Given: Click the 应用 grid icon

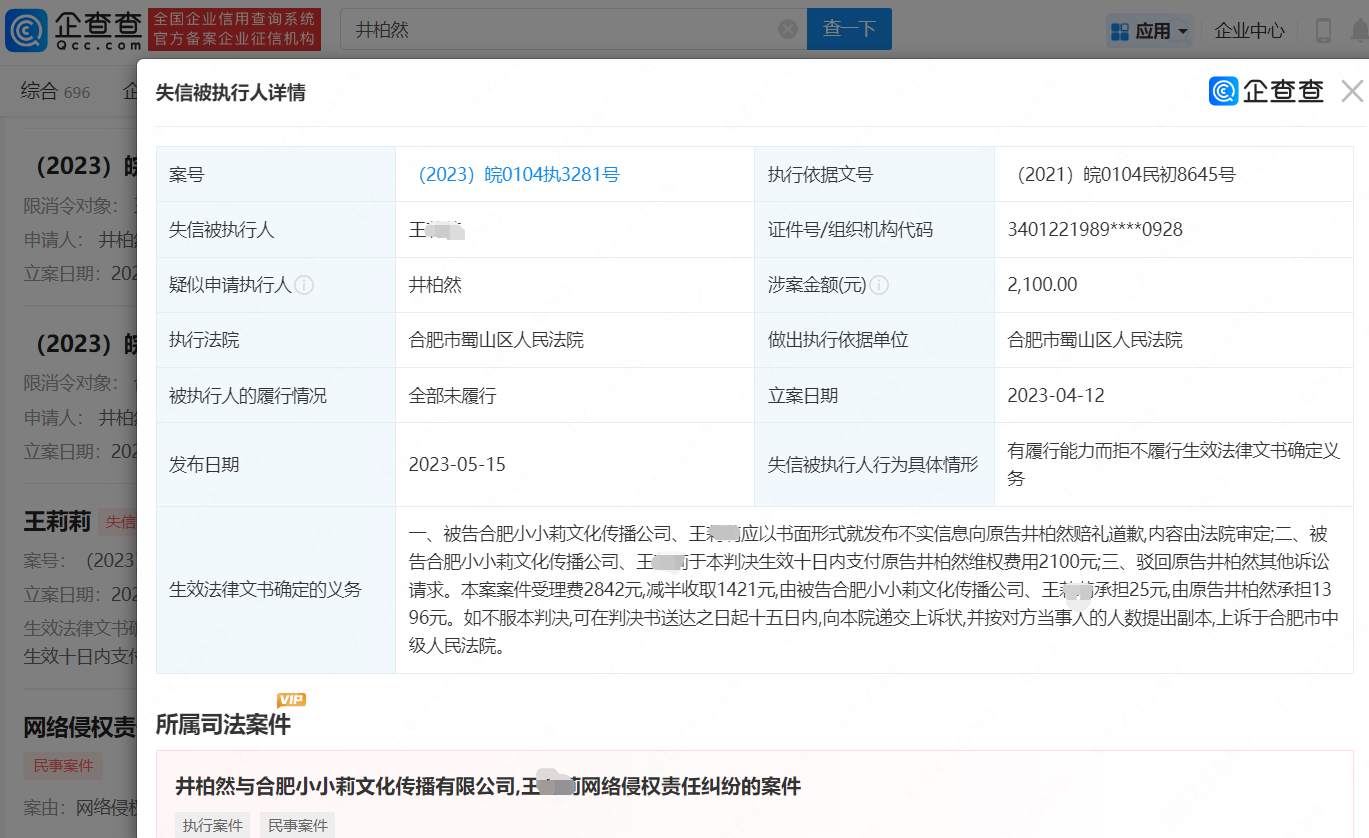Looking at the screenshot, I should coord(1120,31).
